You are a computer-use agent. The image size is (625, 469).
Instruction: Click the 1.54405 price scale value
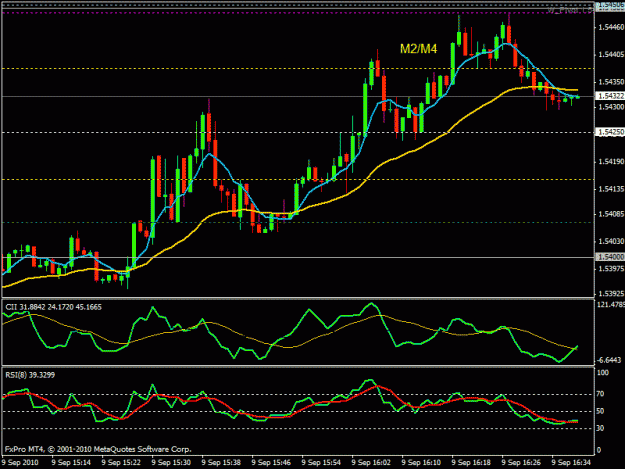pos(611,54)
